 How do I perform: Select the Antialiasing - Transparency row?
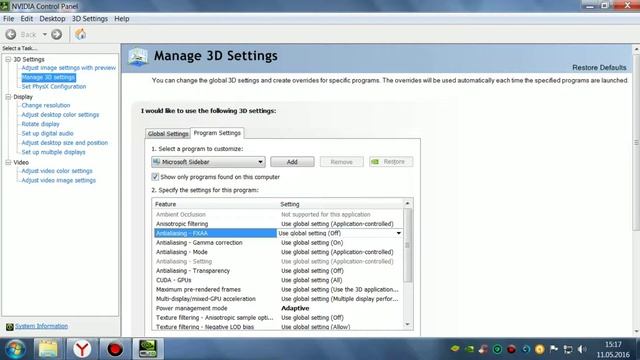point(278,271)
